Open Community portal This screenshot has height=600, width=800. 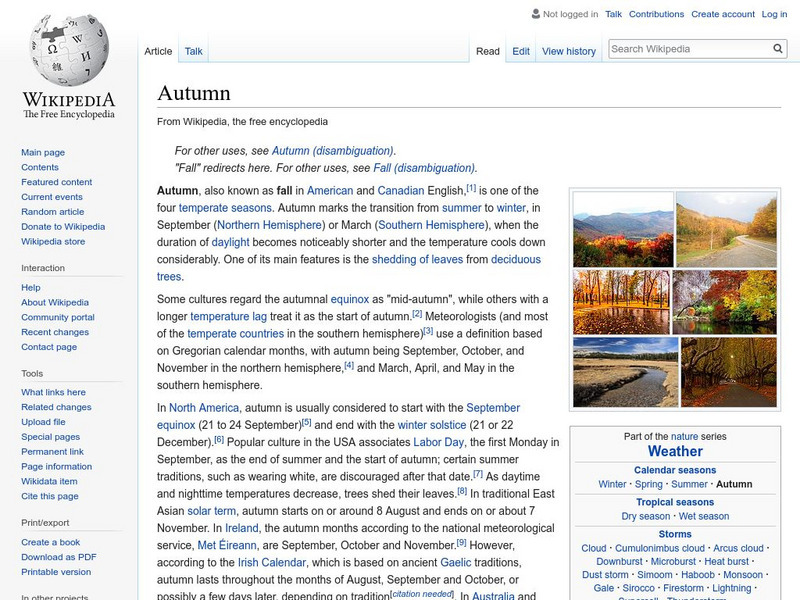pos(58,317)
